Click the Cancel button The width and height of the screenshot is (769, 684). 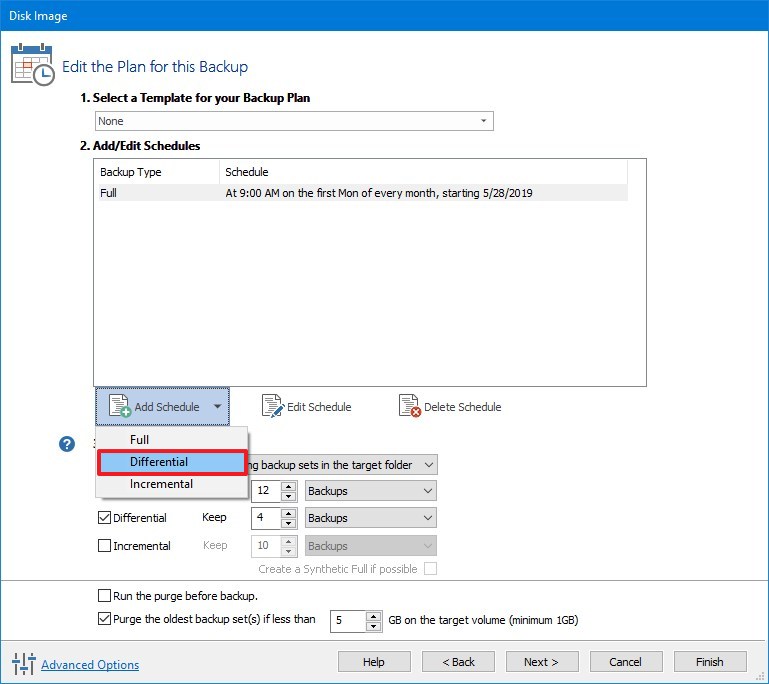pos(626,662)
